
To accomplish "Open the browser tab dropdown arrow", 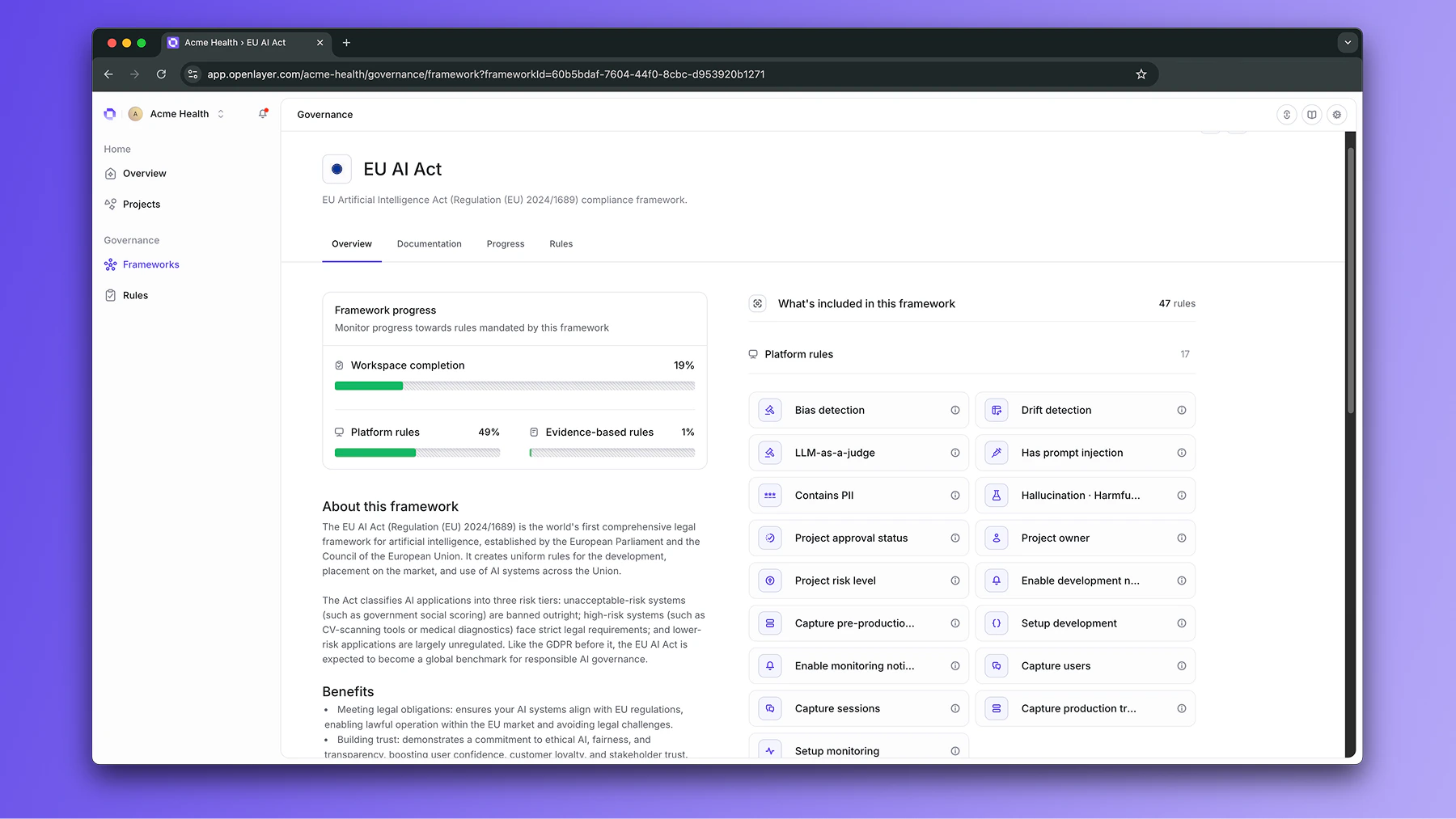I will pos(1347,42).
